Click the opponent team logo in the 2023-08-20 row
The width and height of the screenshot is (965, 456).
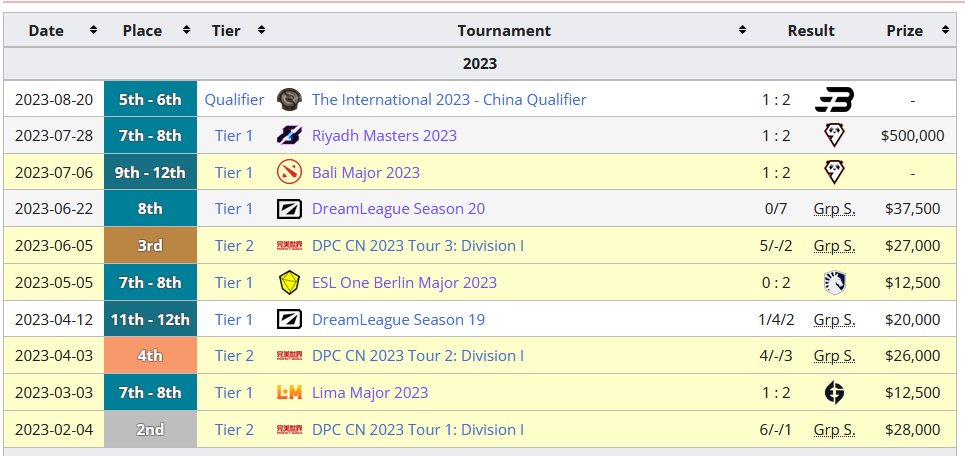coord(834,99)
